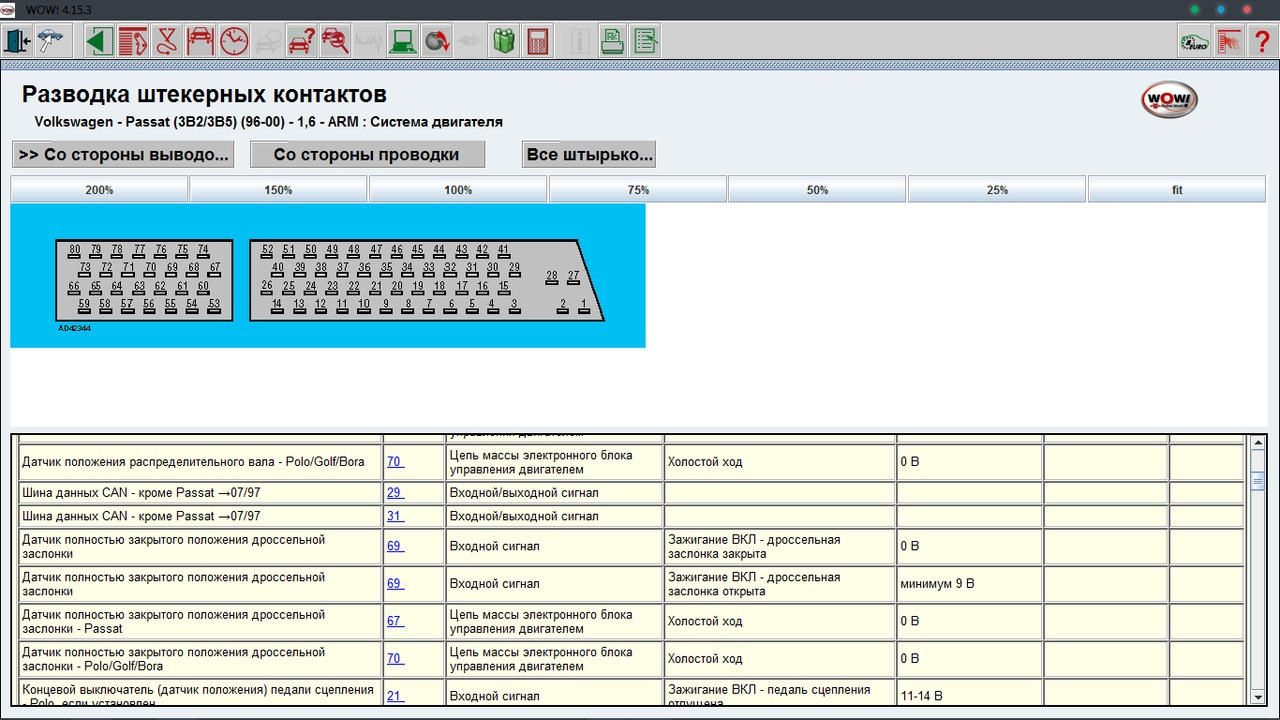Click the 'дроссельная заслонка закрыта' condition cell
This screenshot has width=1280, height=720.
pos(779,546)
